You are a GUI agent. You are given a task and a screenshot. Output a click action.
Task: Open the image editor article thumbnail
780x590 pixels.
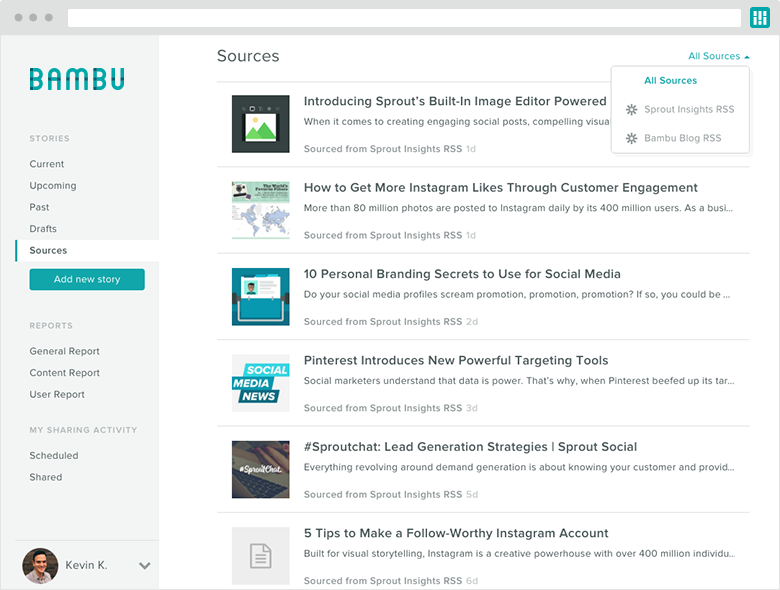tap(261, 124)
